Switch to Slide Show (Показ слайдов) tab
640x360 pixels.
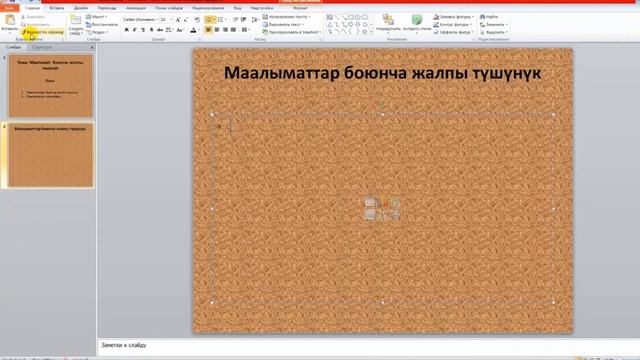[169, 8]
